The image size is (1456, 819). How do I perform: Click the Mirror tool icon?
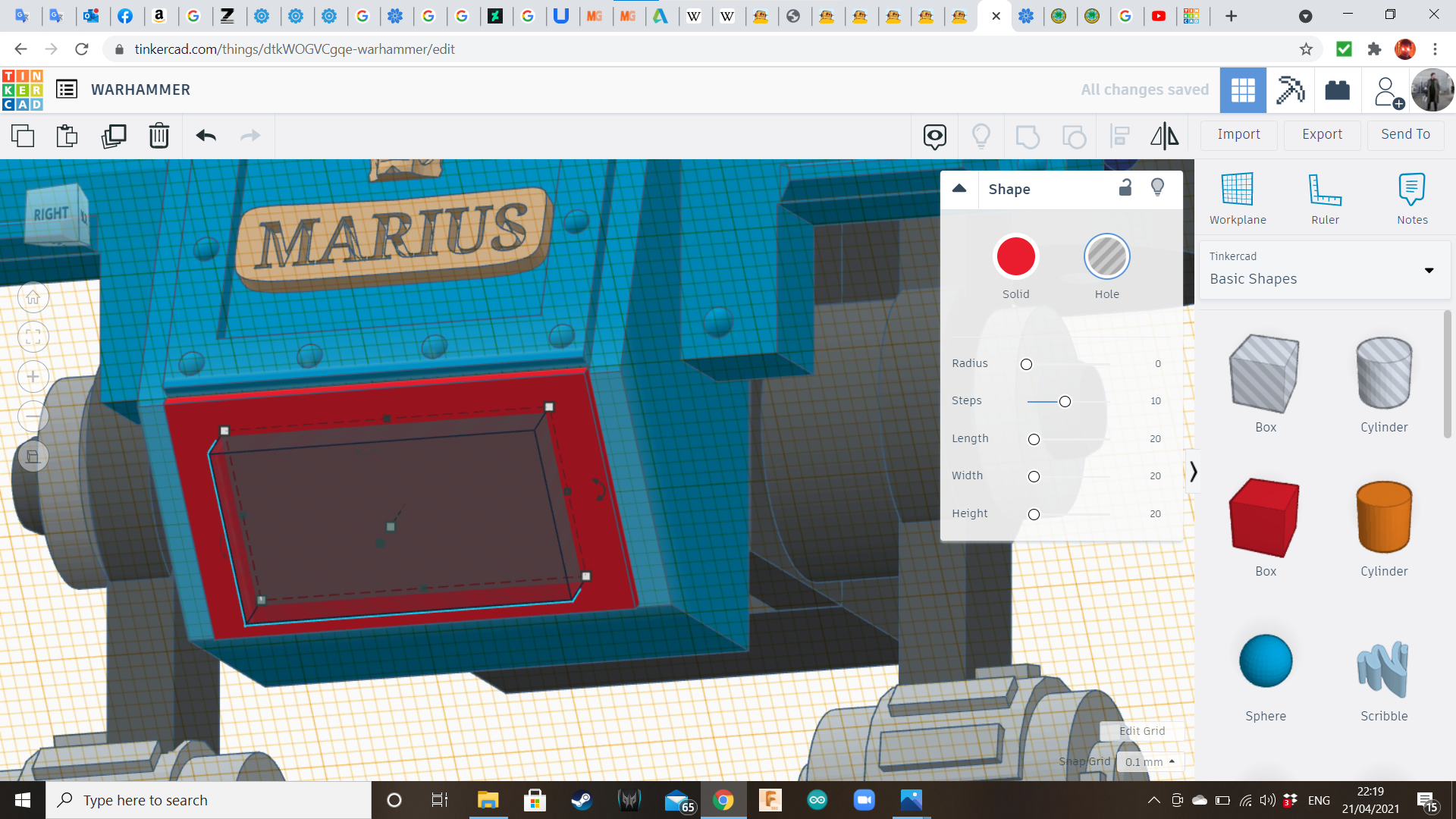[x=1164, y=136]
